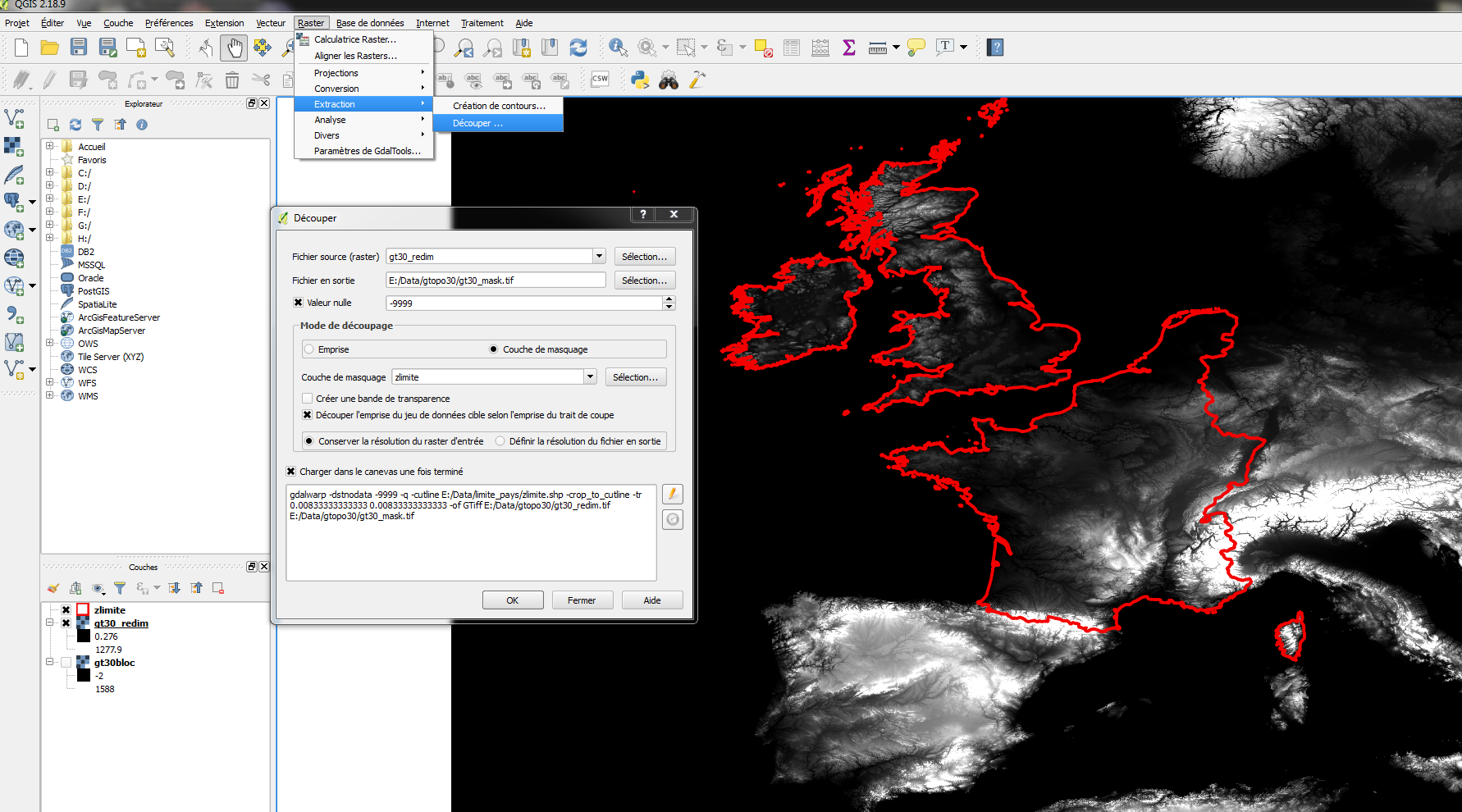Click the Save Project icon
Screen dimensions: 1462x812
[79, 48]
